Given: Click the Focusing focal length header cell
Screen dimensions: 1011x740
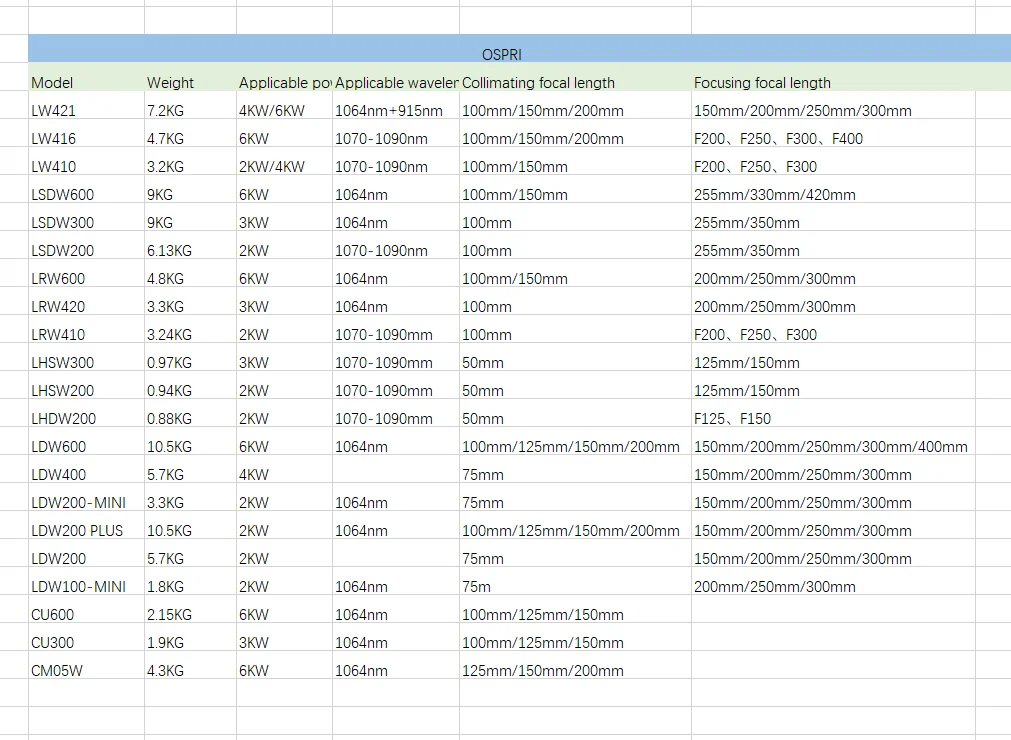Looking at the screenshot, I should [x=833, y=77].
